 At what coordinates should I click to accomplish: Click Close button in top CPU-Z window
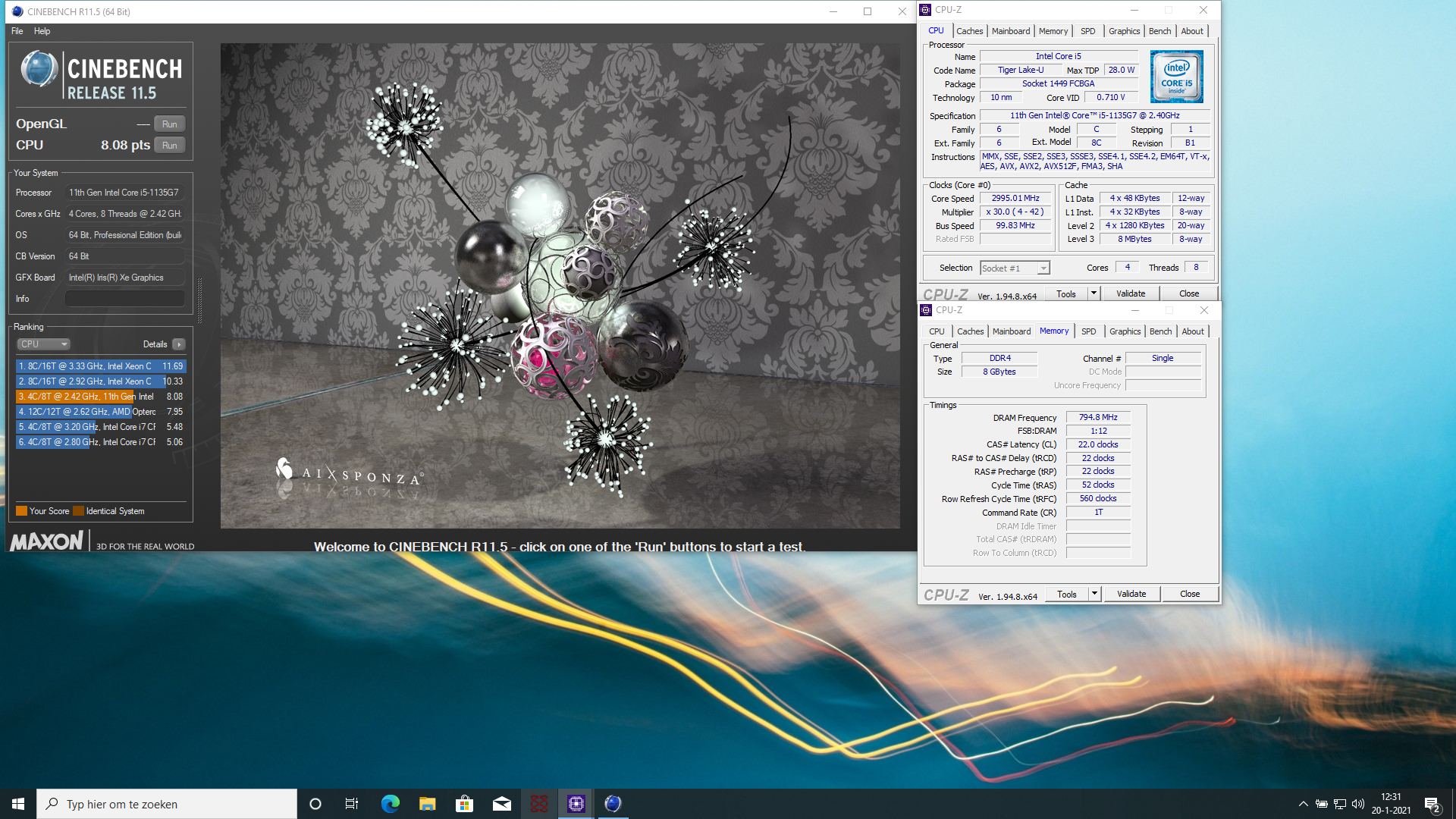pyautogui.click(x=1189, y=293)
